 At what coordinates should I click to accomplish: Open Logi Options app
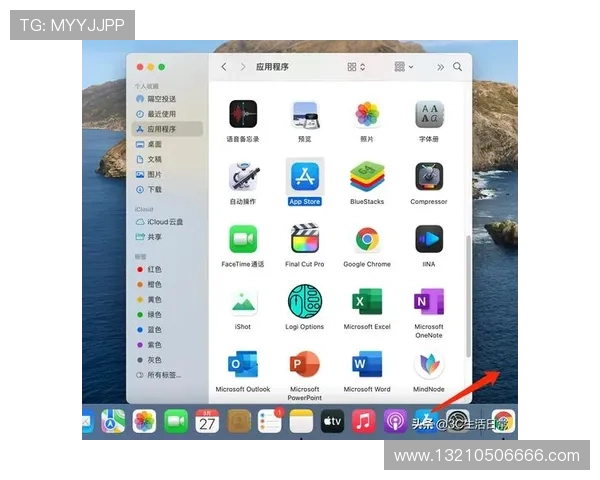click(x=305, y=302)
